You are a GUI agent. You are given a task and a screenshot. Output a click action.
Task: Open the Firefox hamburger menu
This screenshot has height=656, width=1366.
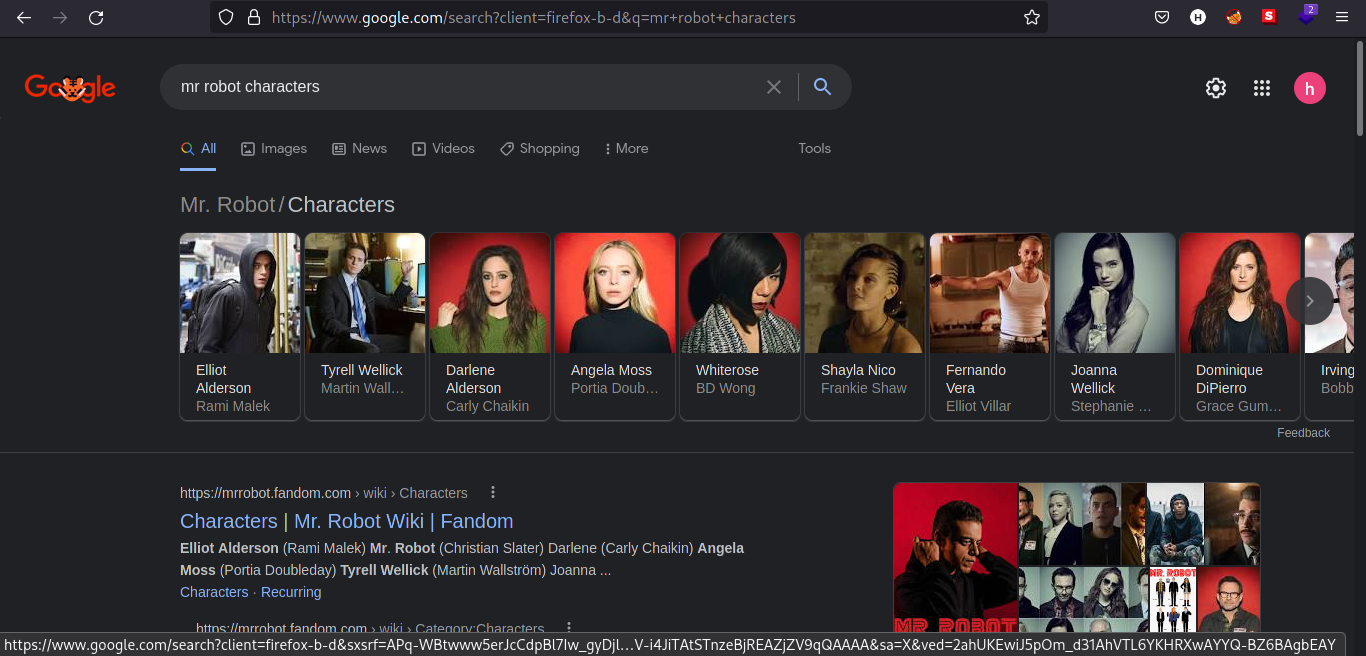coord(1342,17)
